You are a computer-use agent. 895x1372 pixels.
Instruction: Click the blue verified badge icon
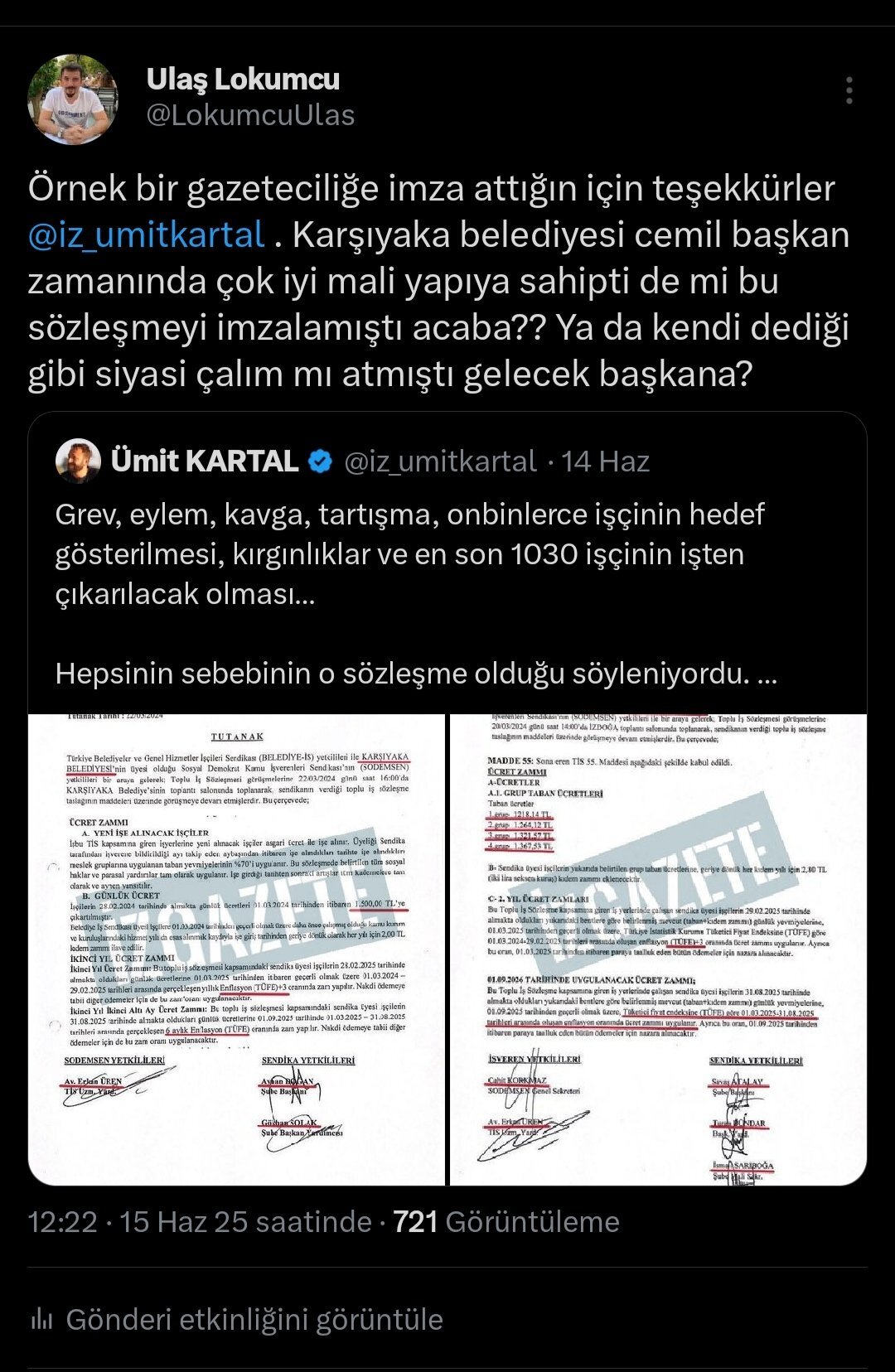coord(321,461)
